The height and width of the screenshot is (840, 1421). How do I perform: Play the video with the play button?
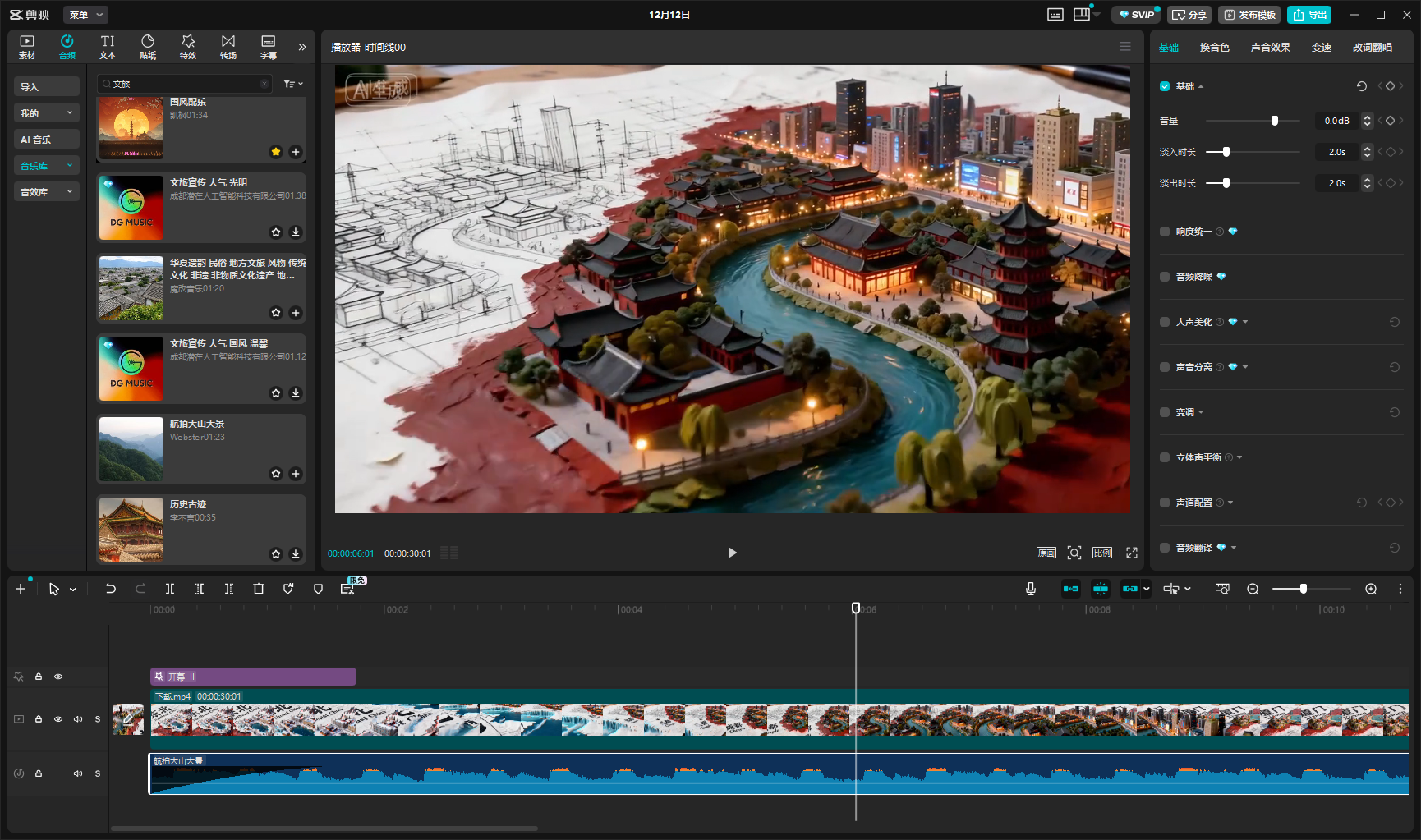pyautogui.click(x=733, y=553)
